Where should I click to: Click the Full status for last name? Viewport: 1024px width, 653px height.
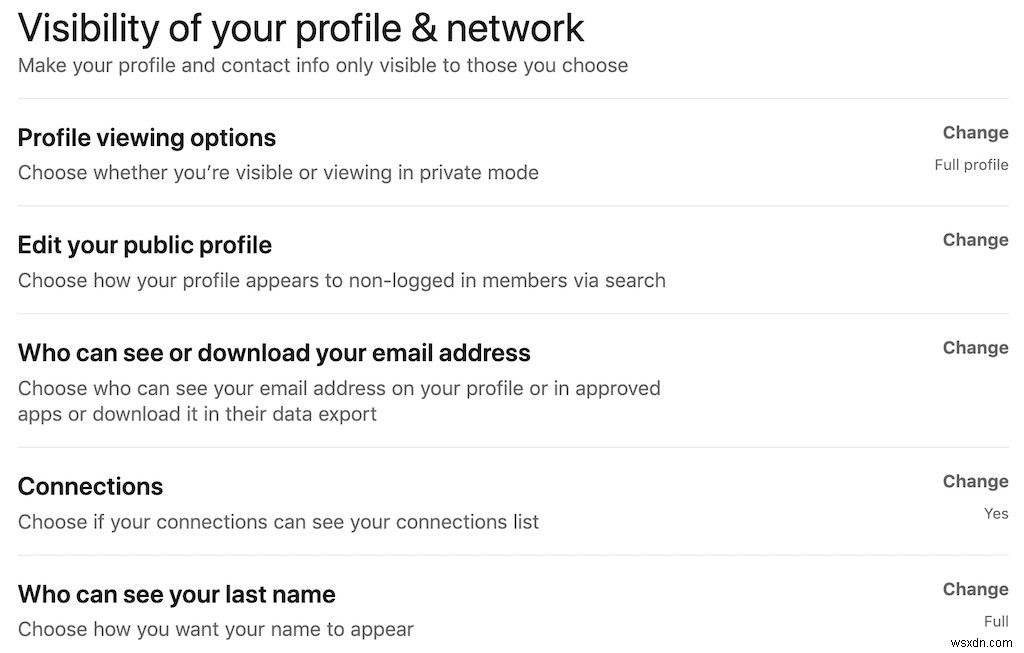[995, 621]
